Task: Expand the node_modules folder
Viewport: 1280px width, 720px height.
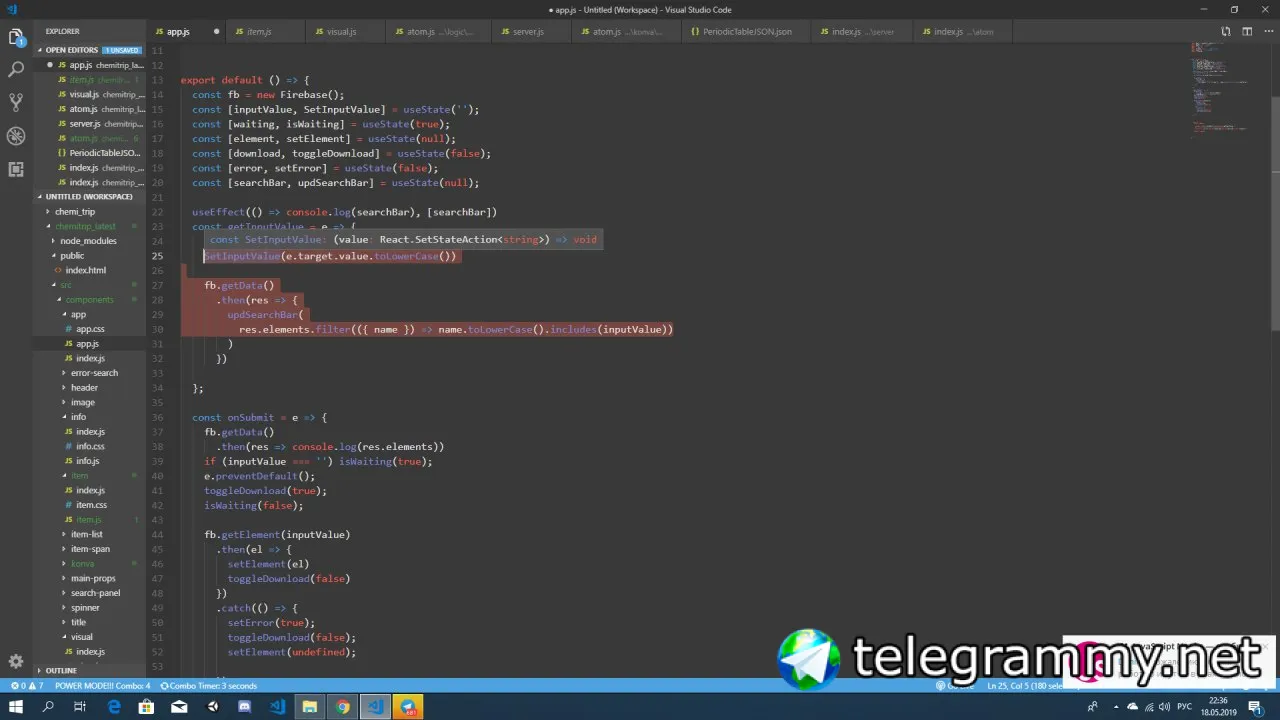Action: coord(88,241)
